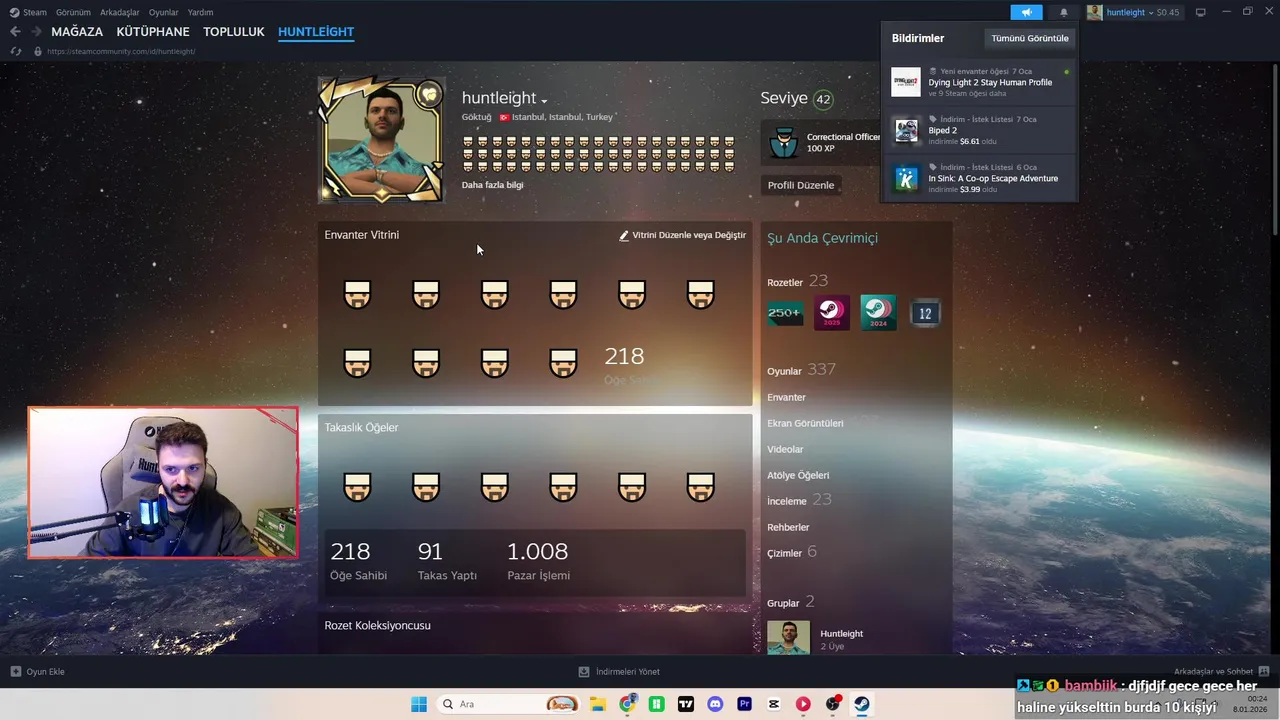The width and height of the screenshot is (1280, 720).
Task: Open the notifications bell icon
Action: tap(1064, 12)
